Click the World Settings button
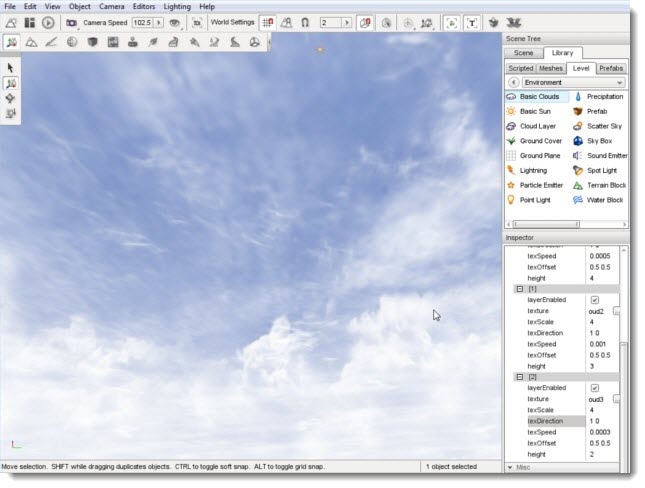 click(232, 22)
